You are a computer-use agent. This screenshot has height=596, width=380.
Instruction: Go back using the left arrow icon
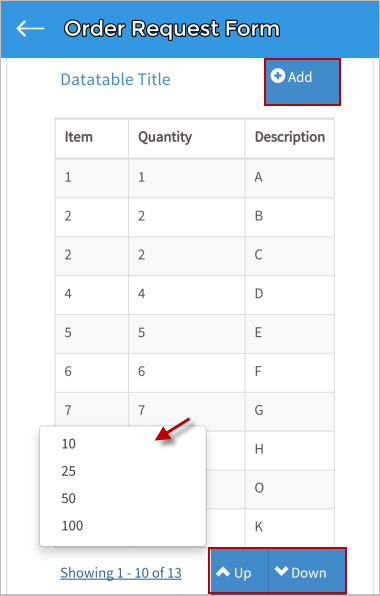coord(30,29)
